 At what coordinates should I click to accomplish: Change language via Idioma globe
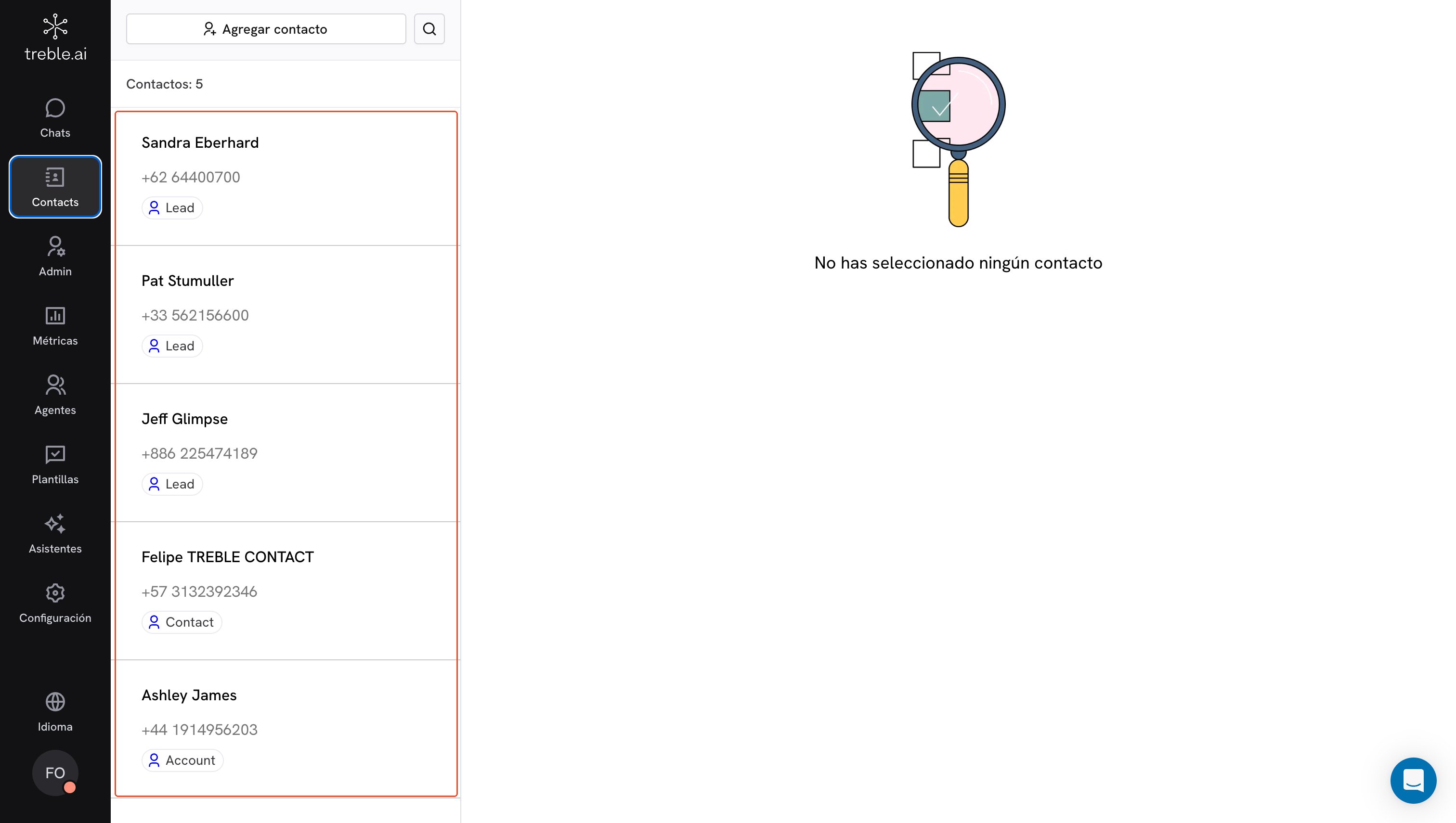(55, 712)
